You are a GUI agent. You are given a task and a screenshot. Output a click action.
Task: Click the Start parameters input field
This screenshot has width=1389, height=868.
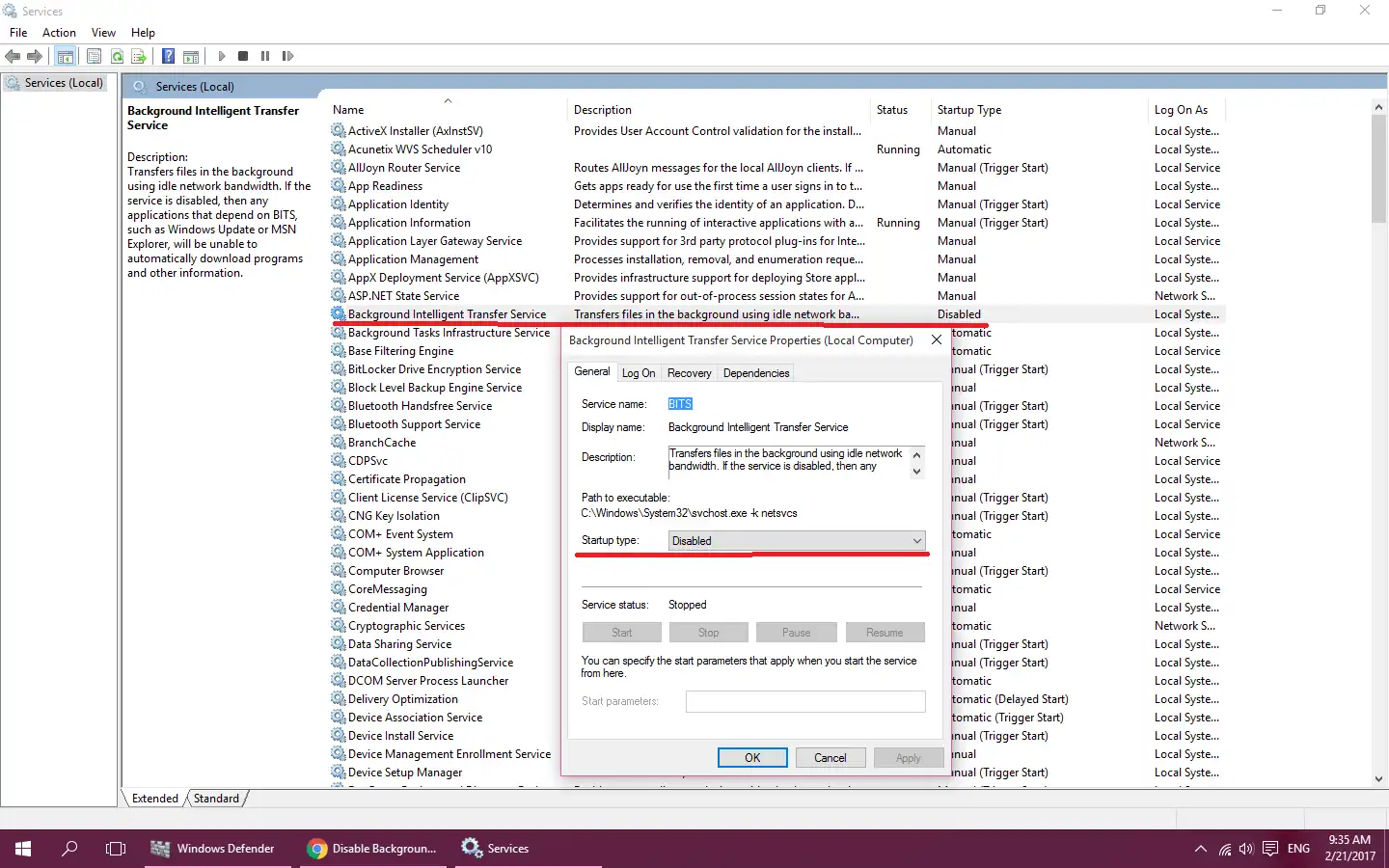(805, 701)
